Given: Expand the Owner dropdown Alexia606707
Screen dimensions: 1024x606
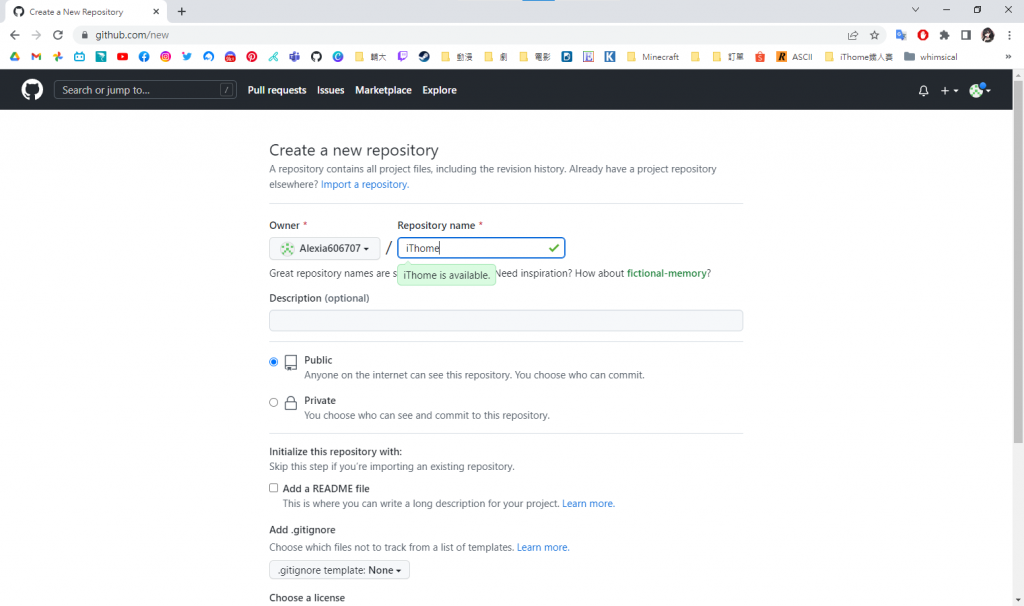Looking at the screenshot, I should [x=325, y=248].
